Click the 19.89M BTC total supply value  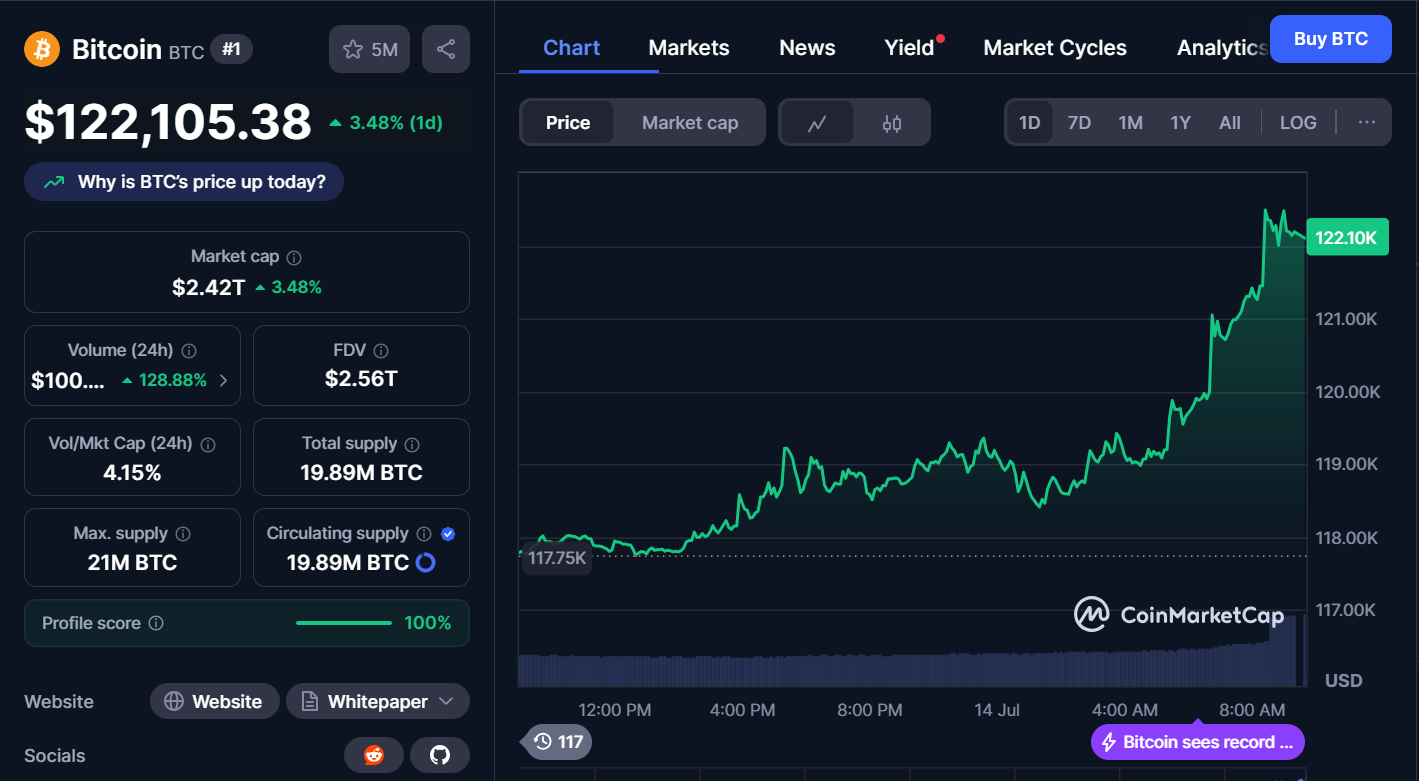pyautogui.click(x=361, y=472)
